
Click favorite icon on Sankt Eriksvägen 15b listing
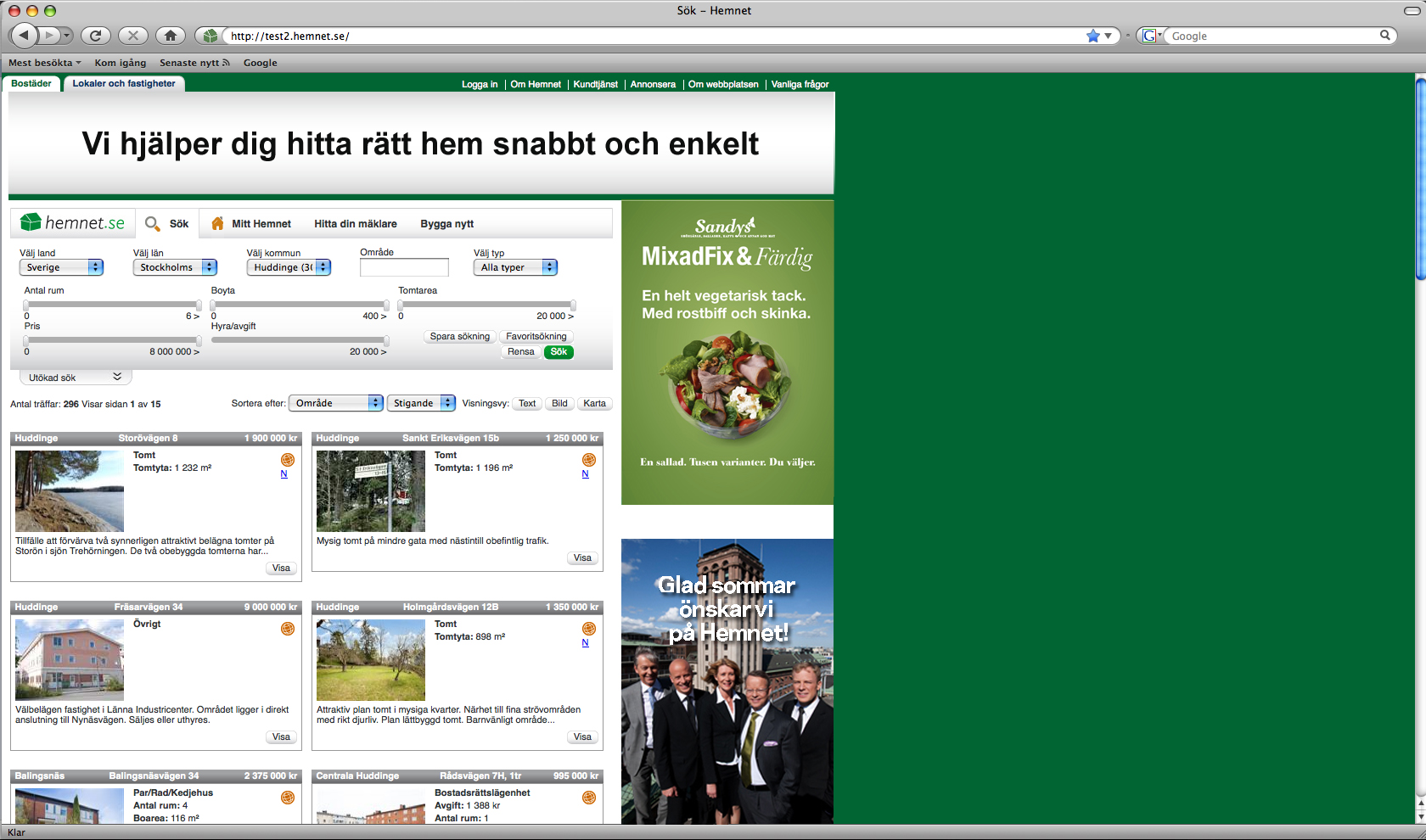point(589,460)
